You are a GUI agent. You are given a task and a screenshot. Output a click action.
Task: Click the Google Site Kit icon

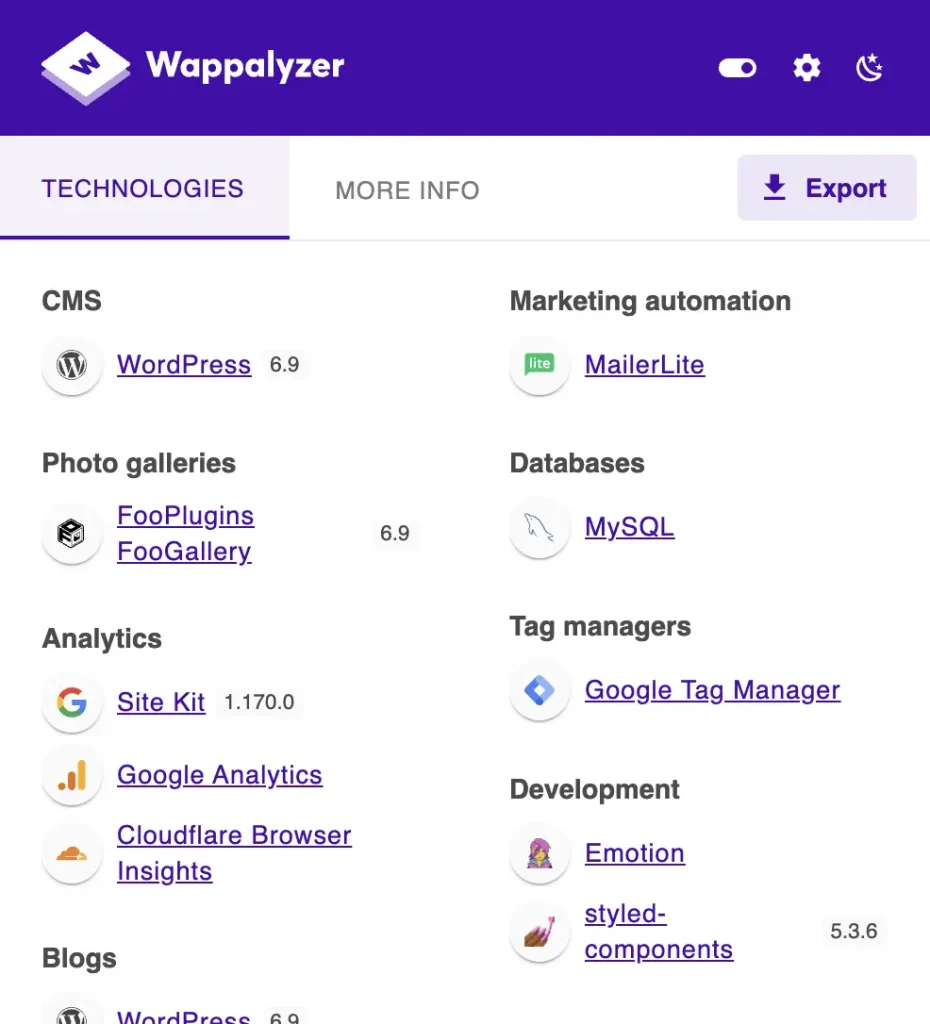click(x=72, y=703)
